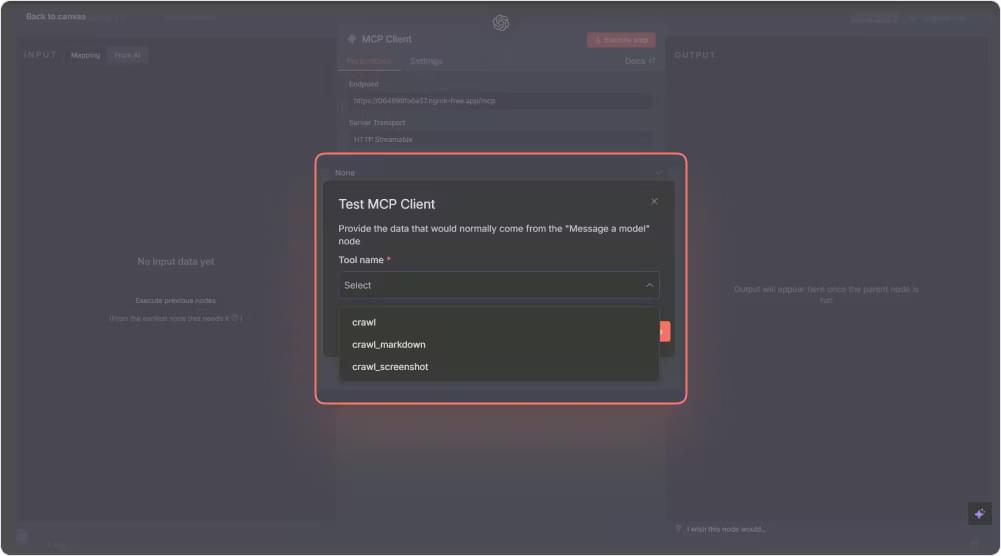The height and width of the screenshot is (556, 1001).
Task: Switch input mode to From AI
Action: tap(127, 55)
